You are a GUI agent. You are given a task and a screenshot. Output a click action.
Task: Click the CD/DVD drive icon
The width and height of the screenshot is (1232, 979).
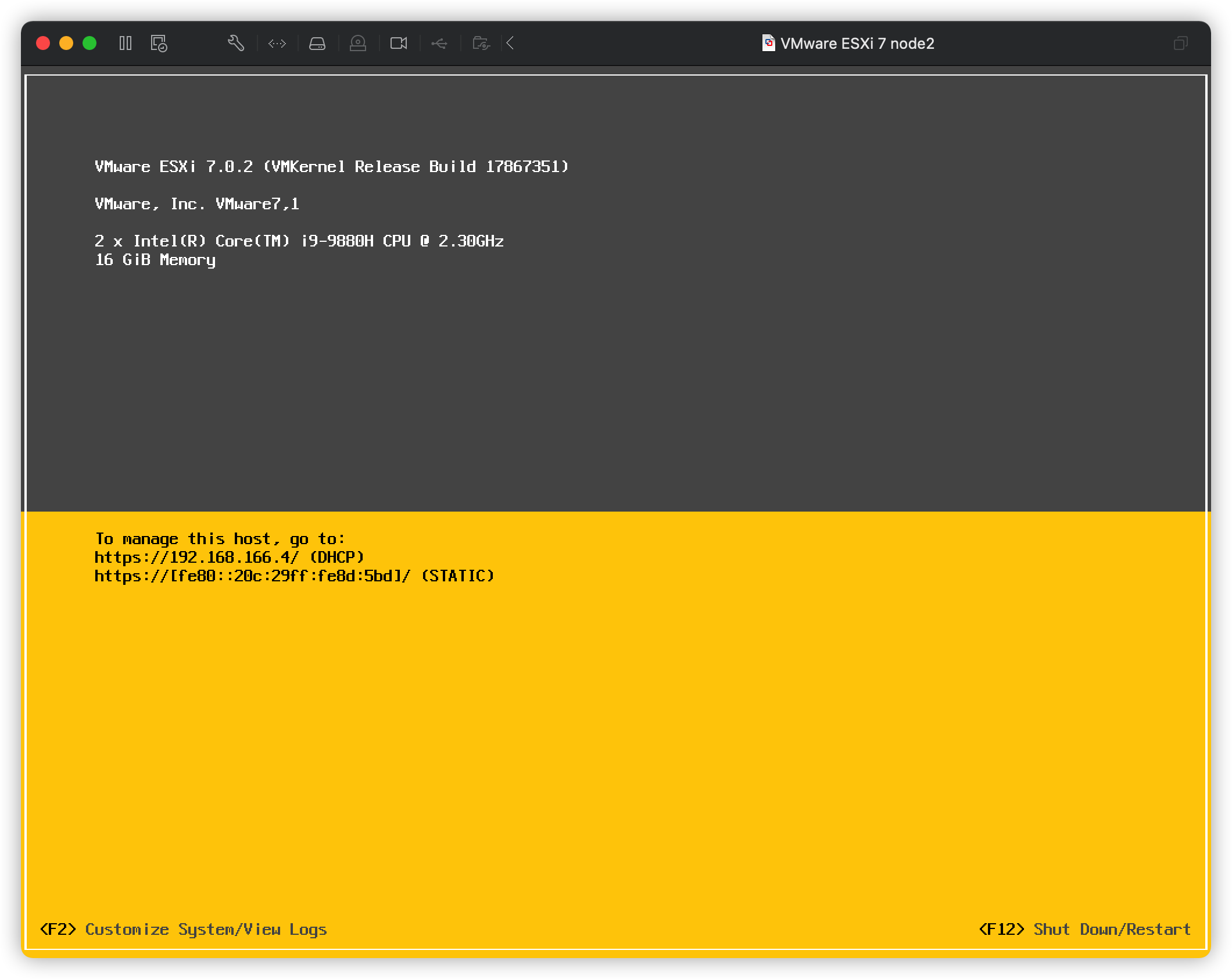tap(358, 43)
